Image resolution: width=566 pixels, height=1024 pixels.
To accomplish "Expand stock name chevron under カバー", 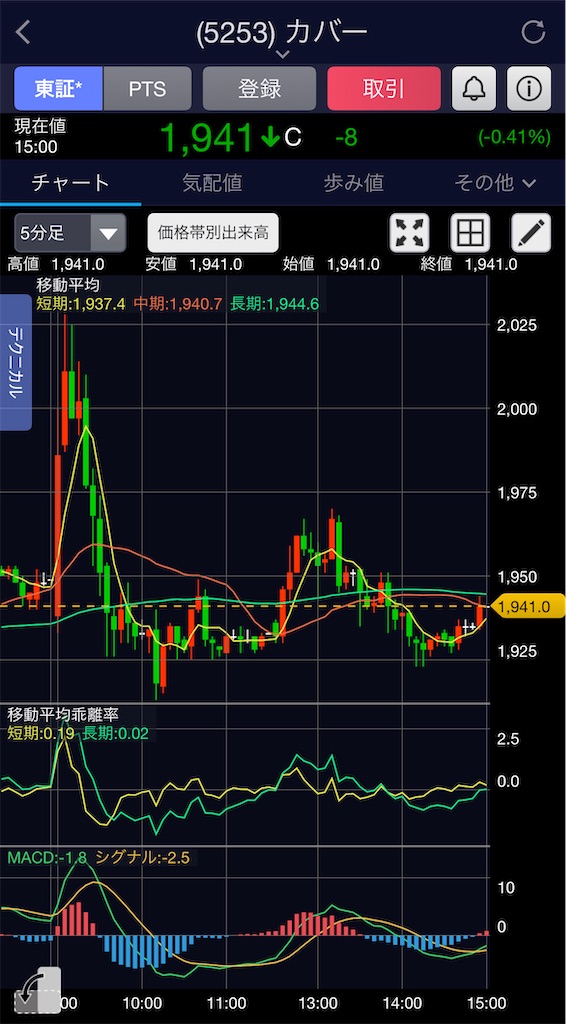I will click(x=282, y=54).
